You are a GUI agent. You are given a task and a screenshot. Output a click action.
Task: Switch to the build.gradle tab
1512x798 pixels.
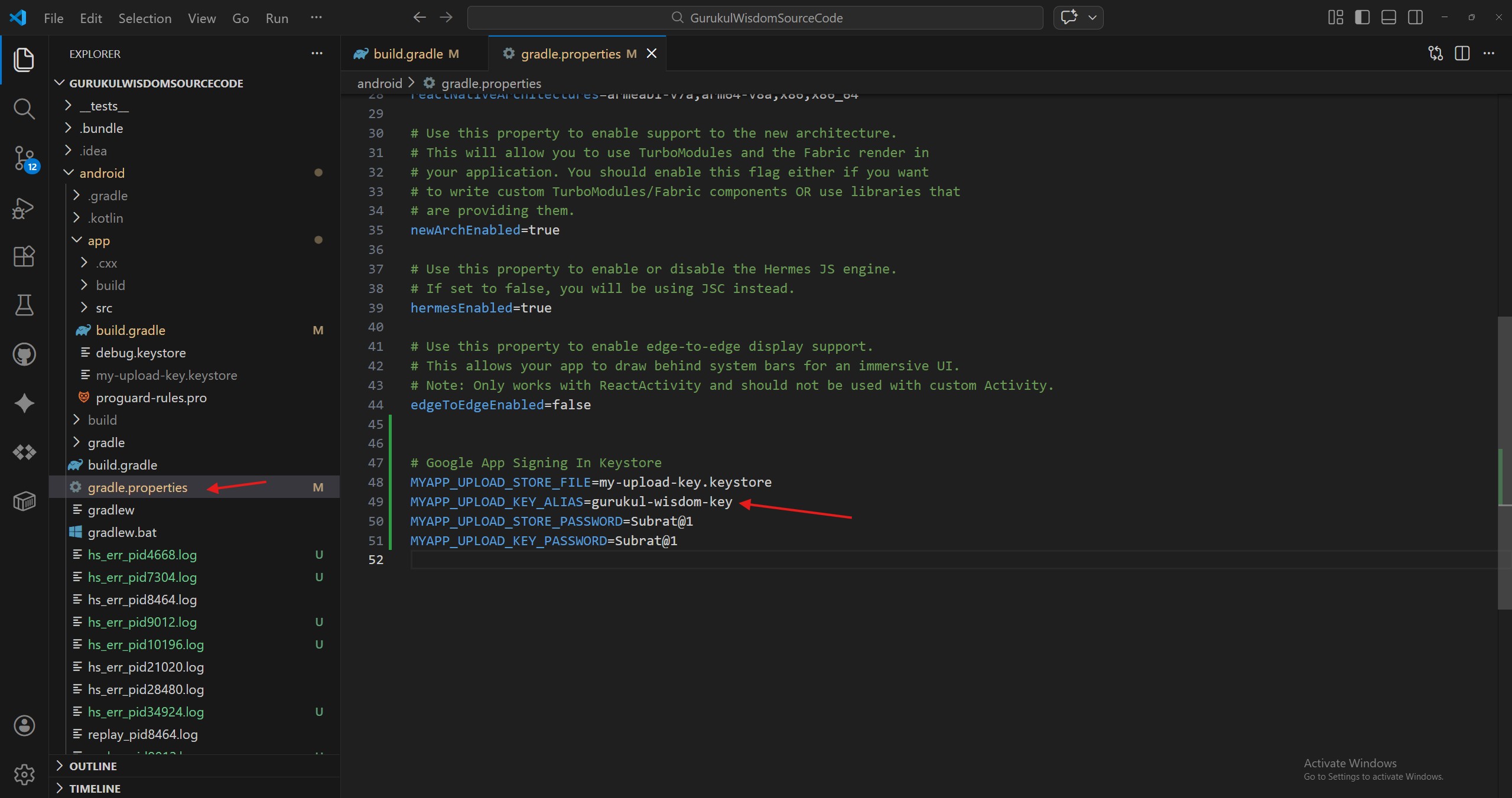point(408,54)
